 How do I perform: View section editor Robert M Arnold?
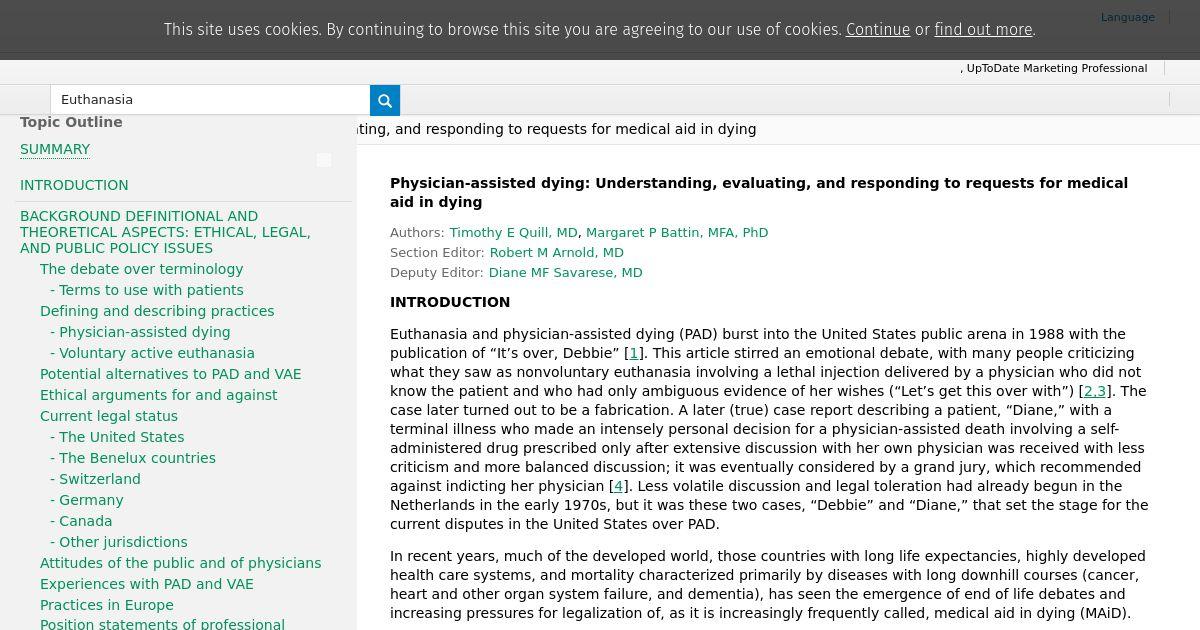point(556,252)
